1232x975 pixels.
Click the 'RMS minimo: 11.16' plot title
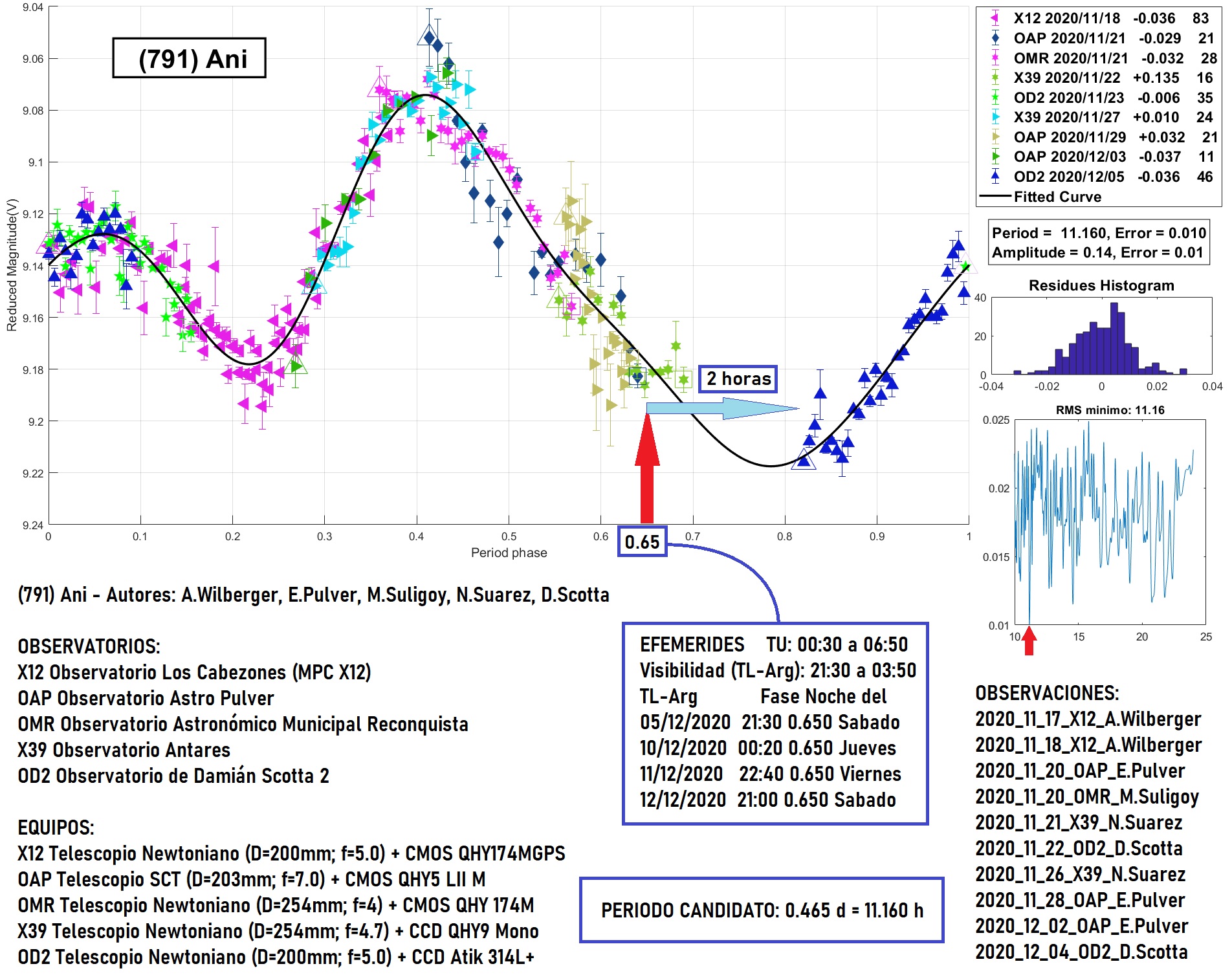pyautogui.click(x=1110, y=410)
